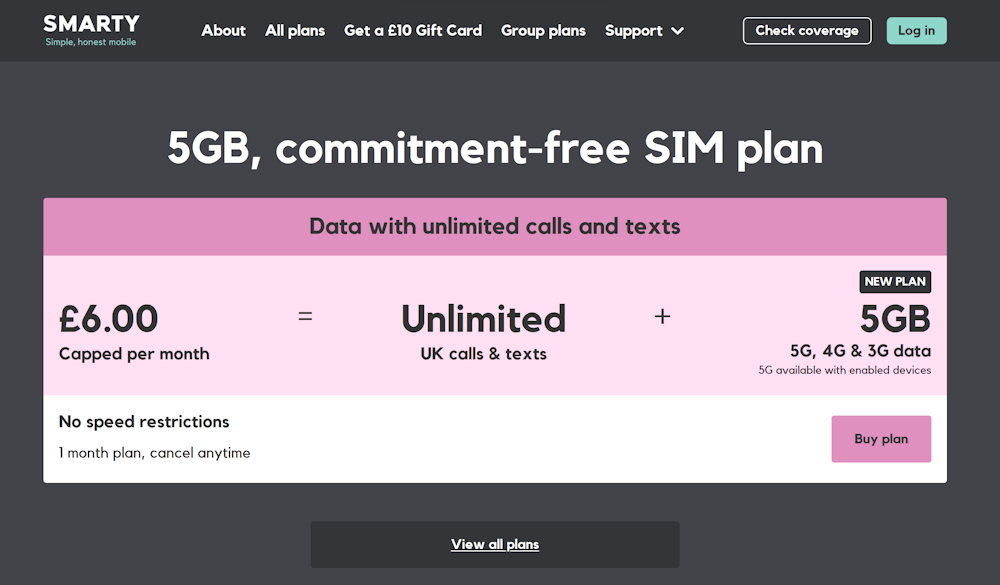Viewport: 1000px width, 585px height.
Task: Open the Group plans page
Action: [x=543, y=30]
